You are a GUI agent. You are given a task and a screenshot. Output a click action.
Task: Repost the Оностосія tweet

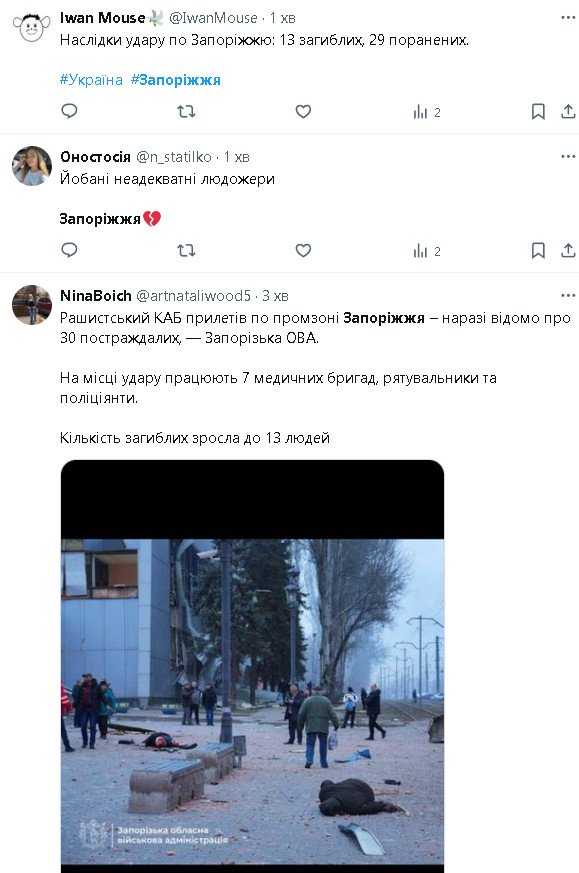[x=186, y=251]
